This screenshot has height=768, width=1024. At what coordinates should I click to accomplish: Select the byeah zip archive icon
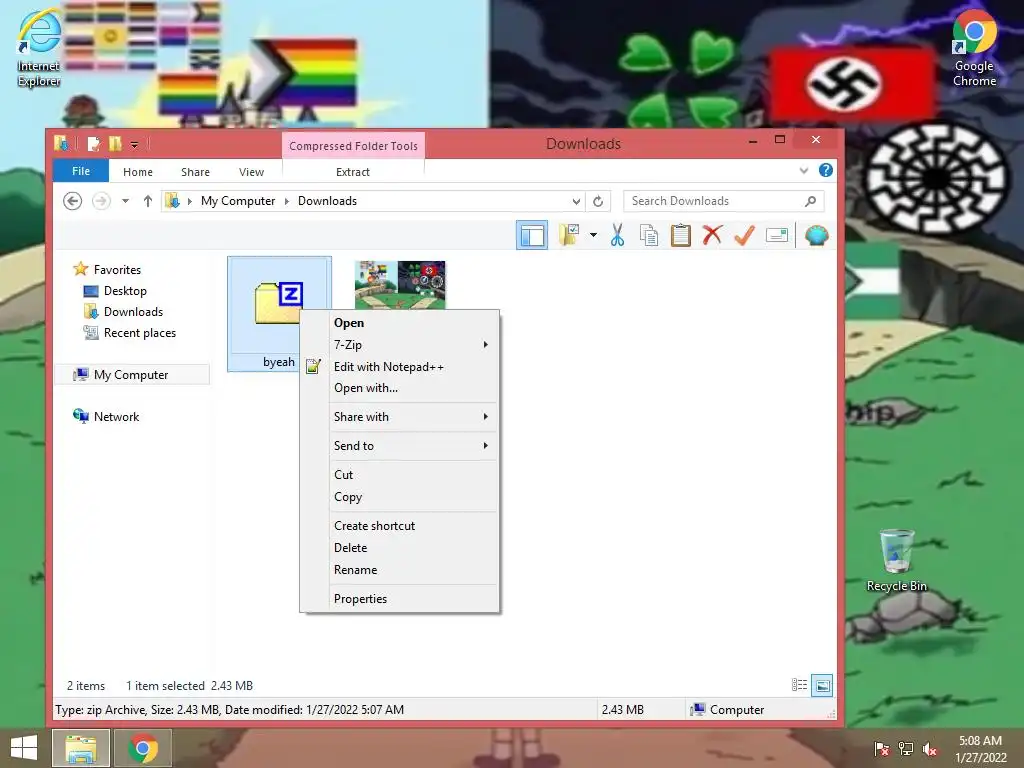pyautogui.click(x=279, y=302)
